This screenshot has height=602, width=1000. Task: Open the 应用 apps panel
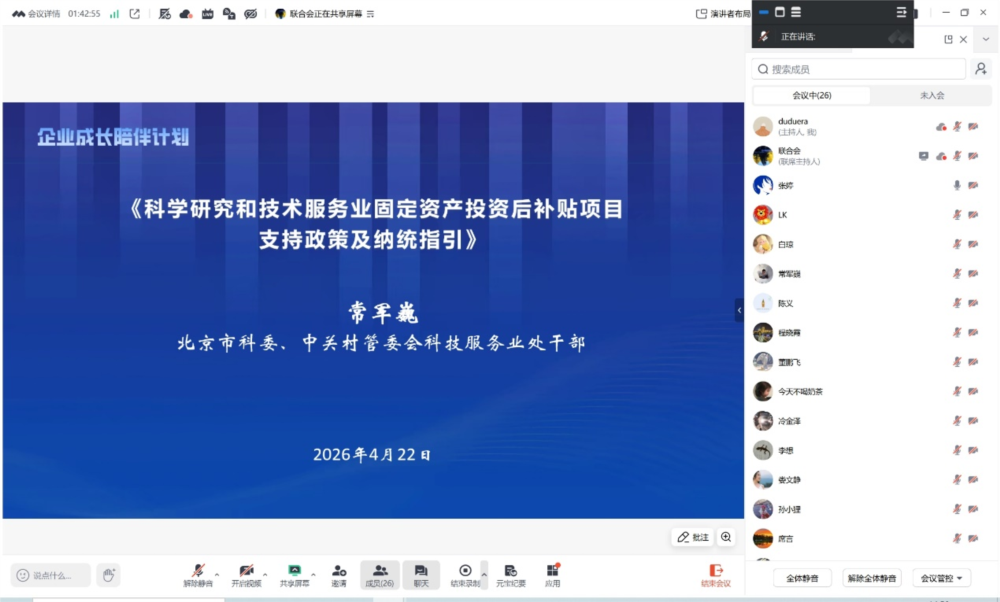(552, 570)
